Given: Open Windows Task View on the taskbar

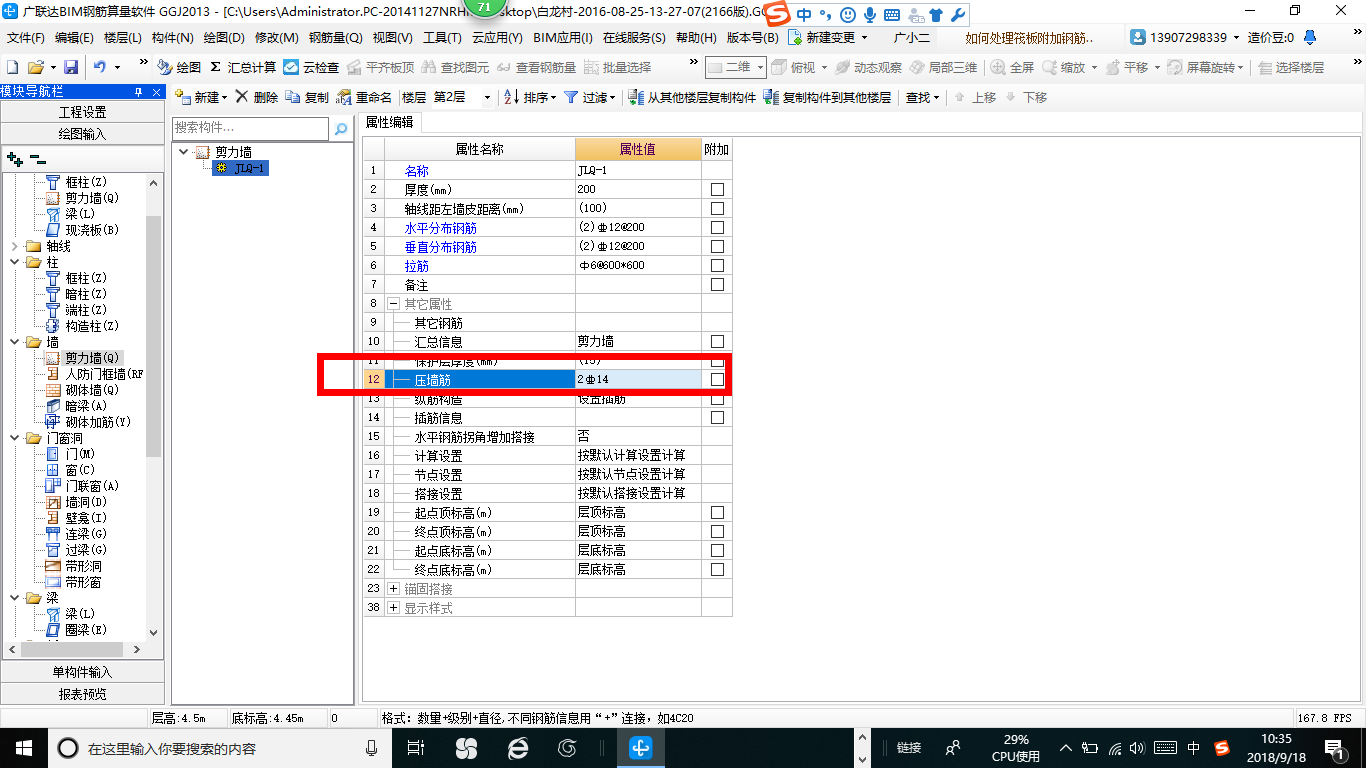Looking at the screenshot, I should 416,747.
